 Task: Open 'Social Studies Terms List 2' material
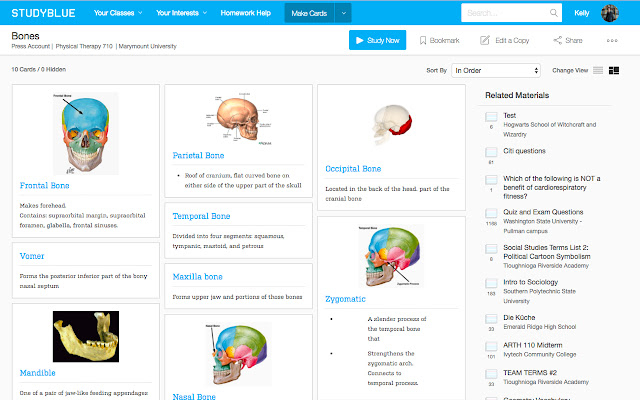547,252
